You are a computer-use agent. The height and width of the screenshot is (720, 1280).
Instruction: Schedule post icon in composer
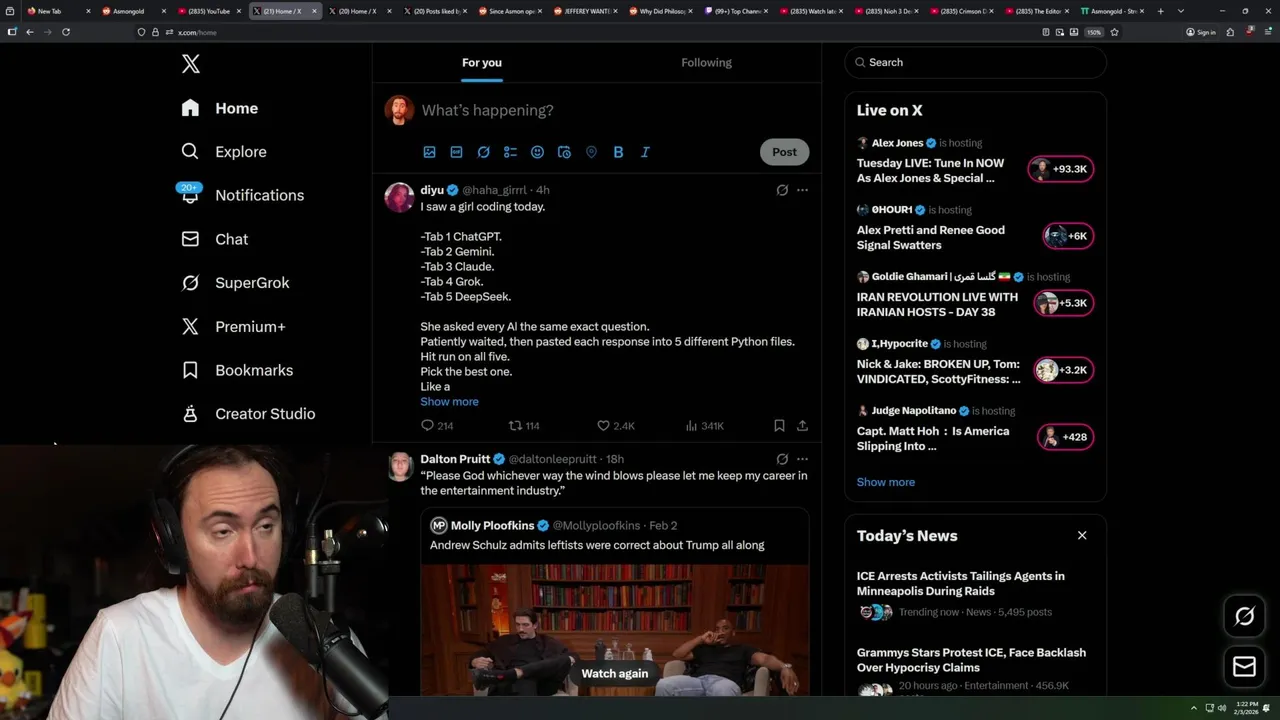564,152
